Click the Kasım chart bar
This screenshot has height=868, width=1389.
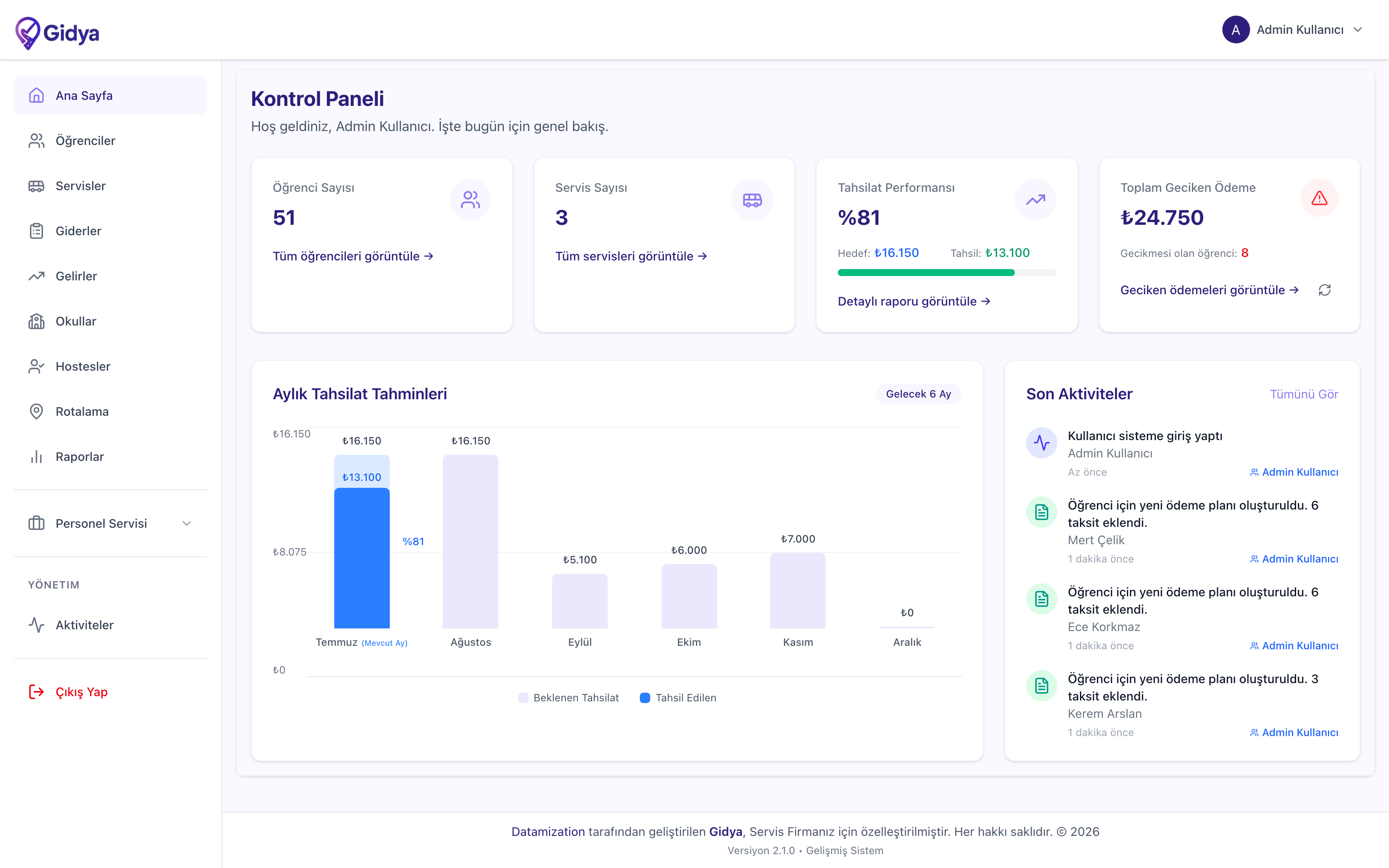798,591
